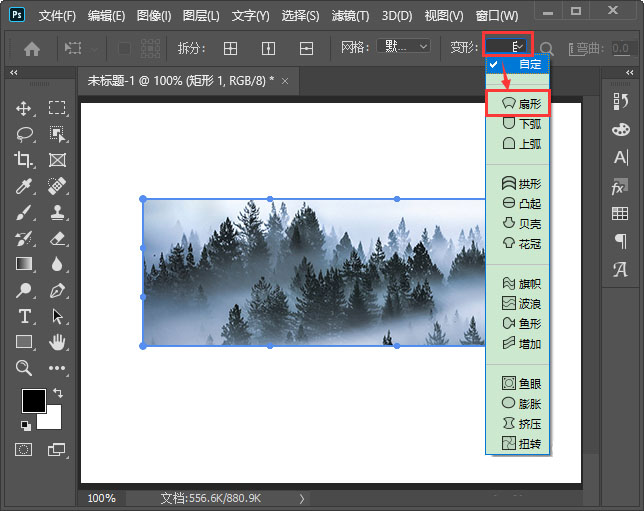Click the 100% zoom field in status bar
This screenshot has height=511, width=644.
tap(101, 498)
